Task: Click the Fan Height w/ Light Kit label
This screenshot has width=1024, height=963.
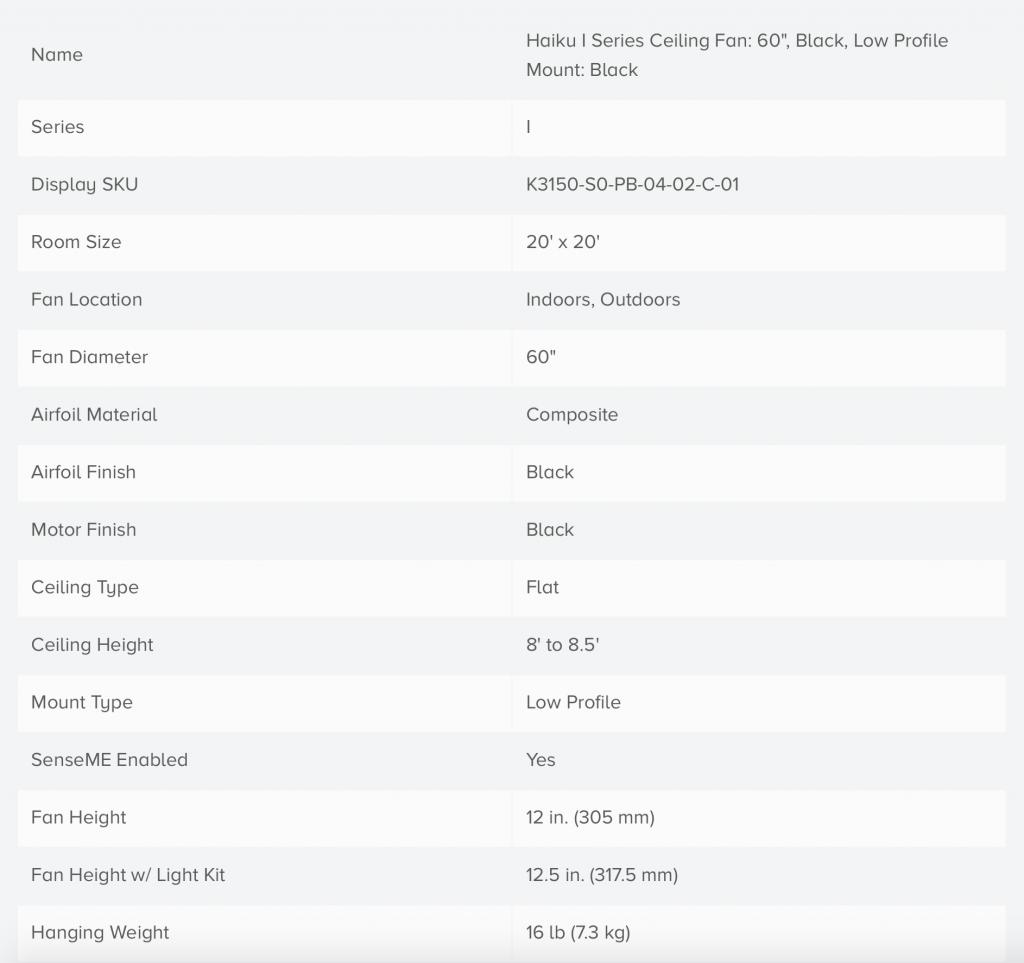Action: pyautogui.click(x=128, y=875)
